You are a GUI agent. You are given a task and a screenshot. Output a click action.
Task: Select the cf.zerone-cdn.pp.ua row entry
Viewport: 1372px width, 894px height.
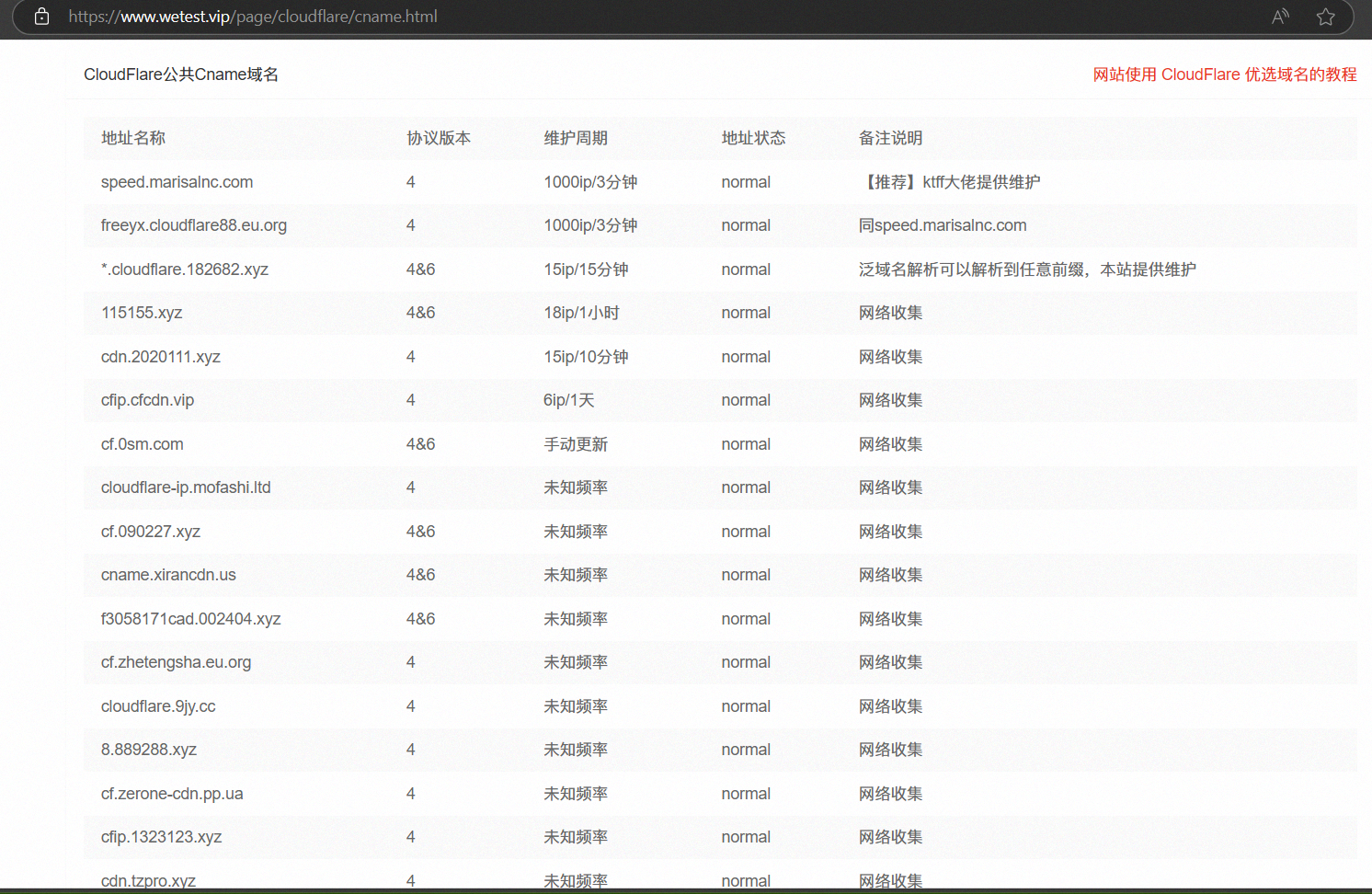(172, 794)
